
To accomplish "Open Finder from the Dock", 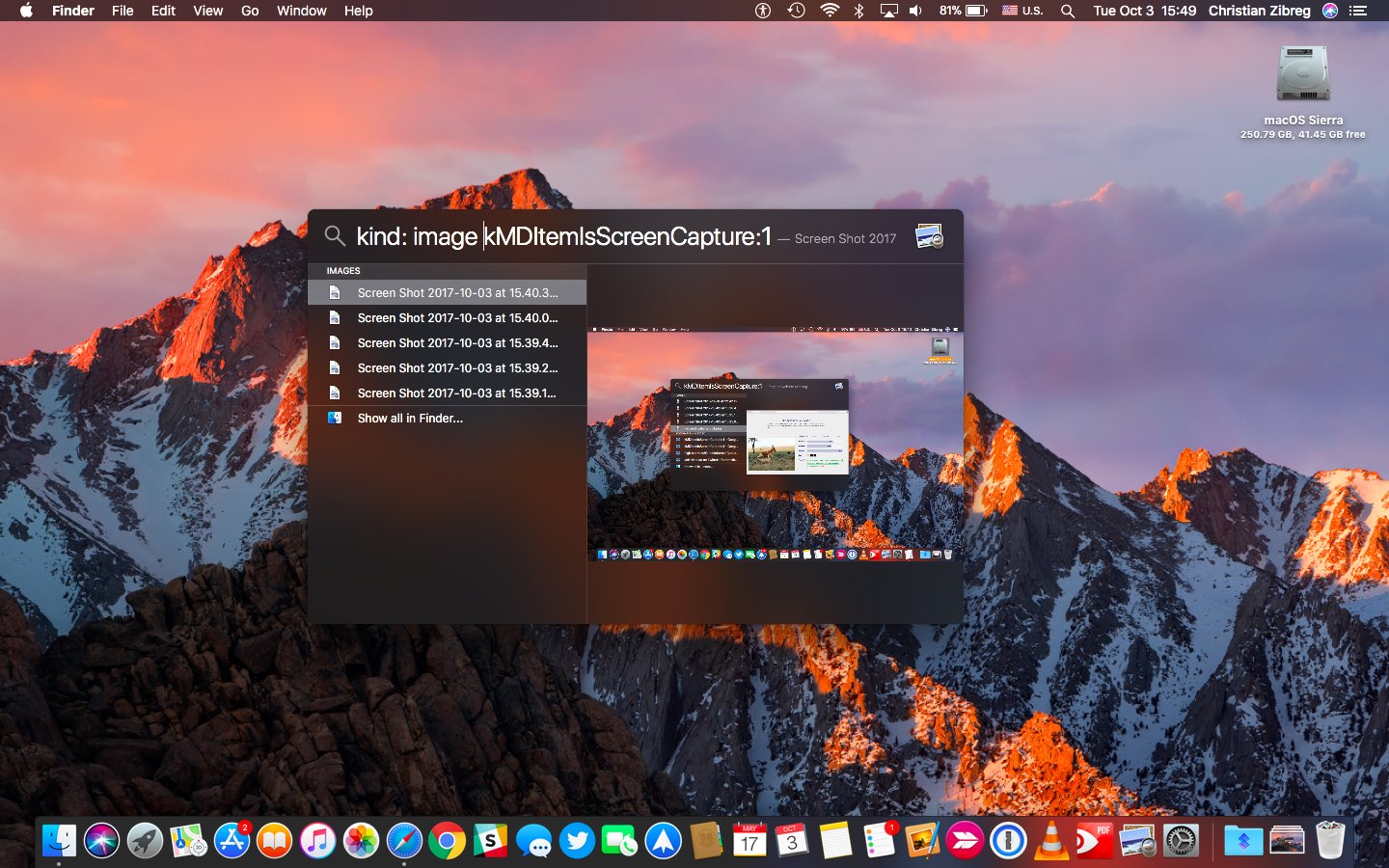I will (59, 841).
